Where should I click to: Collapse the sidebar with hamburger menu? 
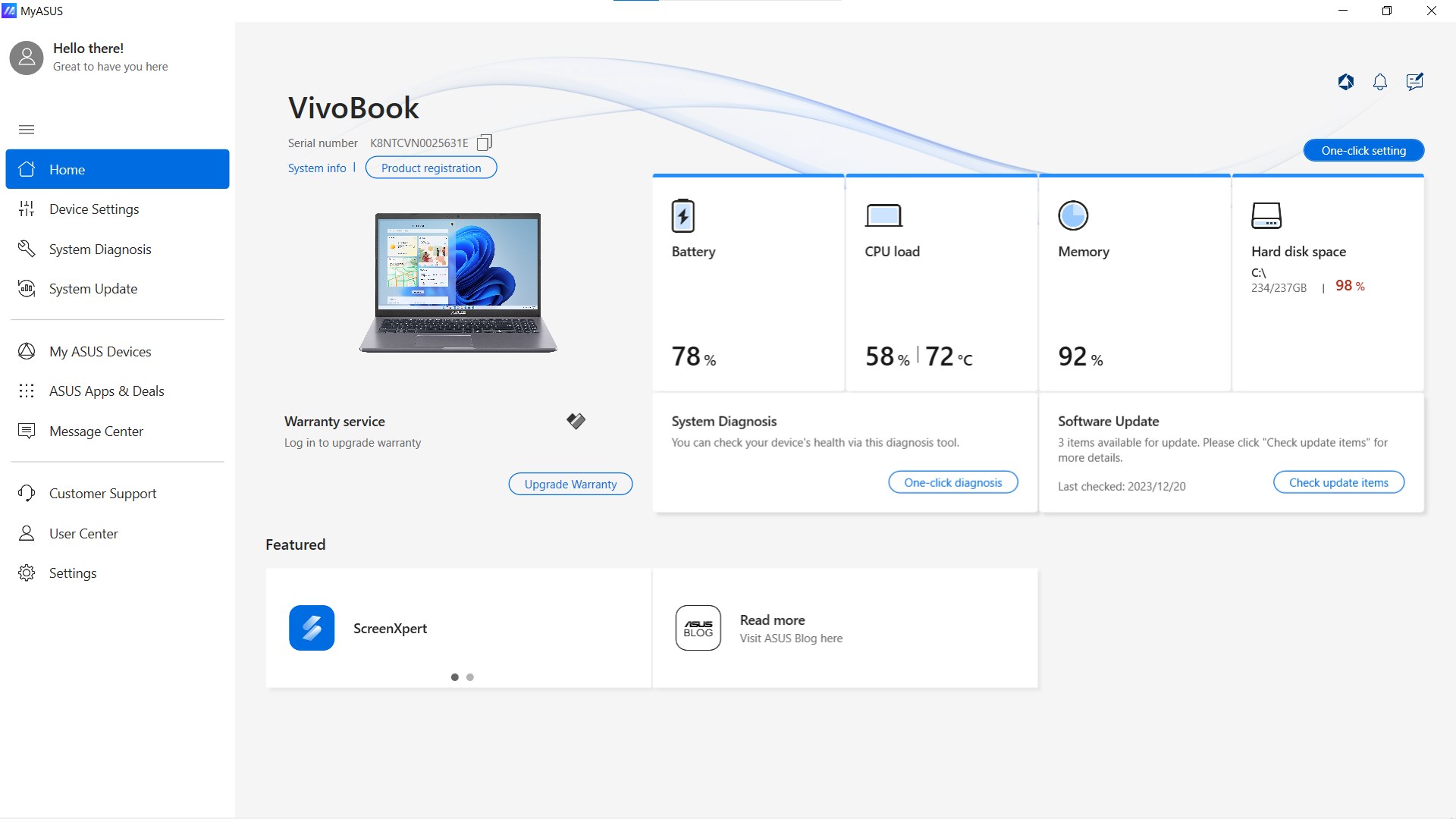click(26, 130)
